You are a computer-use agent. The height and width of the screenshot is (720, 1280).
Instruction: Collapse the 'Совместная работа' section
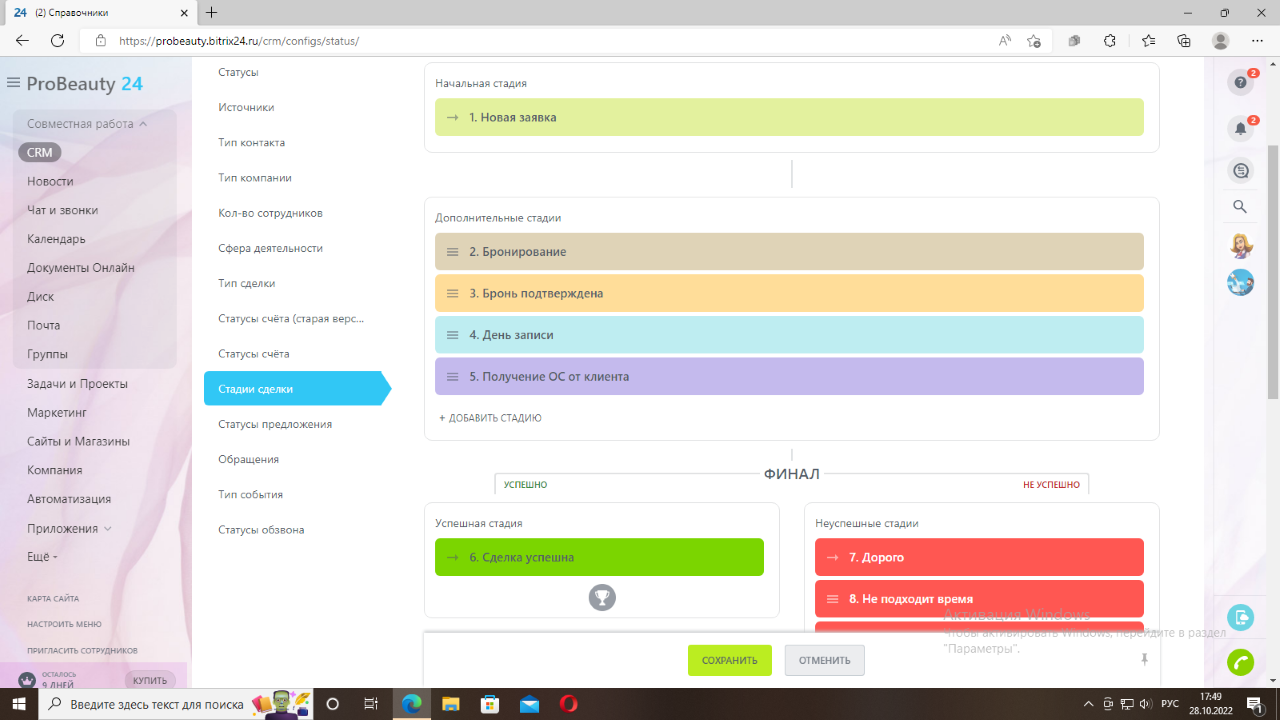[x=143, y=124]
